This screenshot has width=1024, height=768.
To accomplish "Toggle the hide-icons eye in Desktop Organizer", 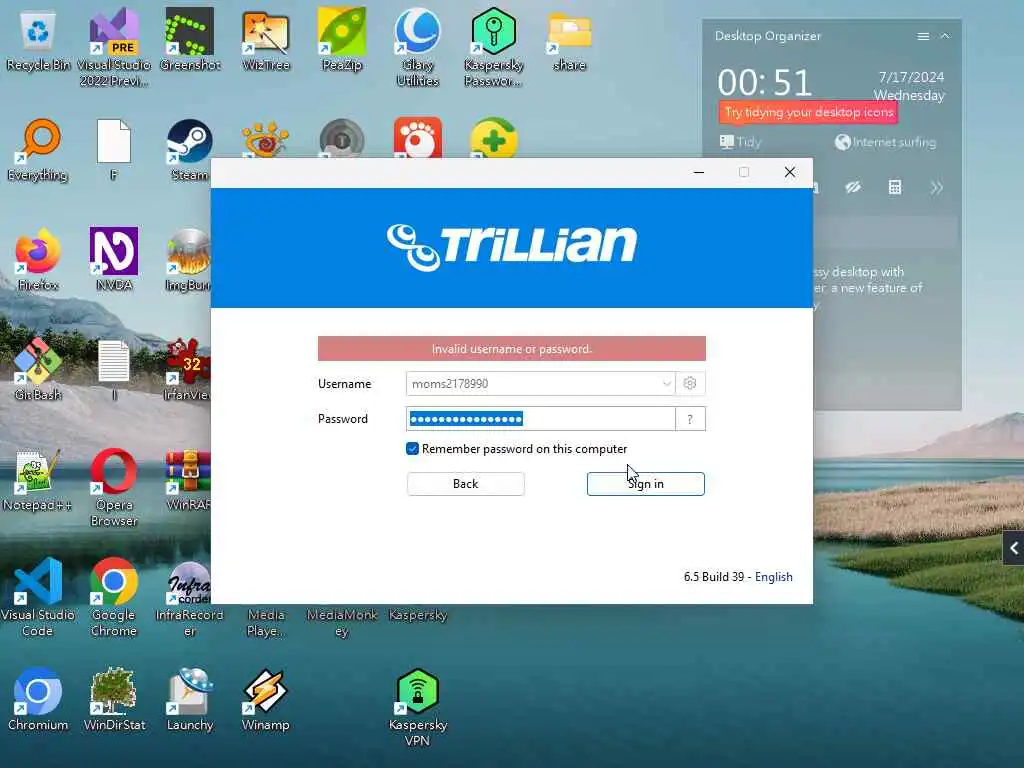I will pos(853,188).
